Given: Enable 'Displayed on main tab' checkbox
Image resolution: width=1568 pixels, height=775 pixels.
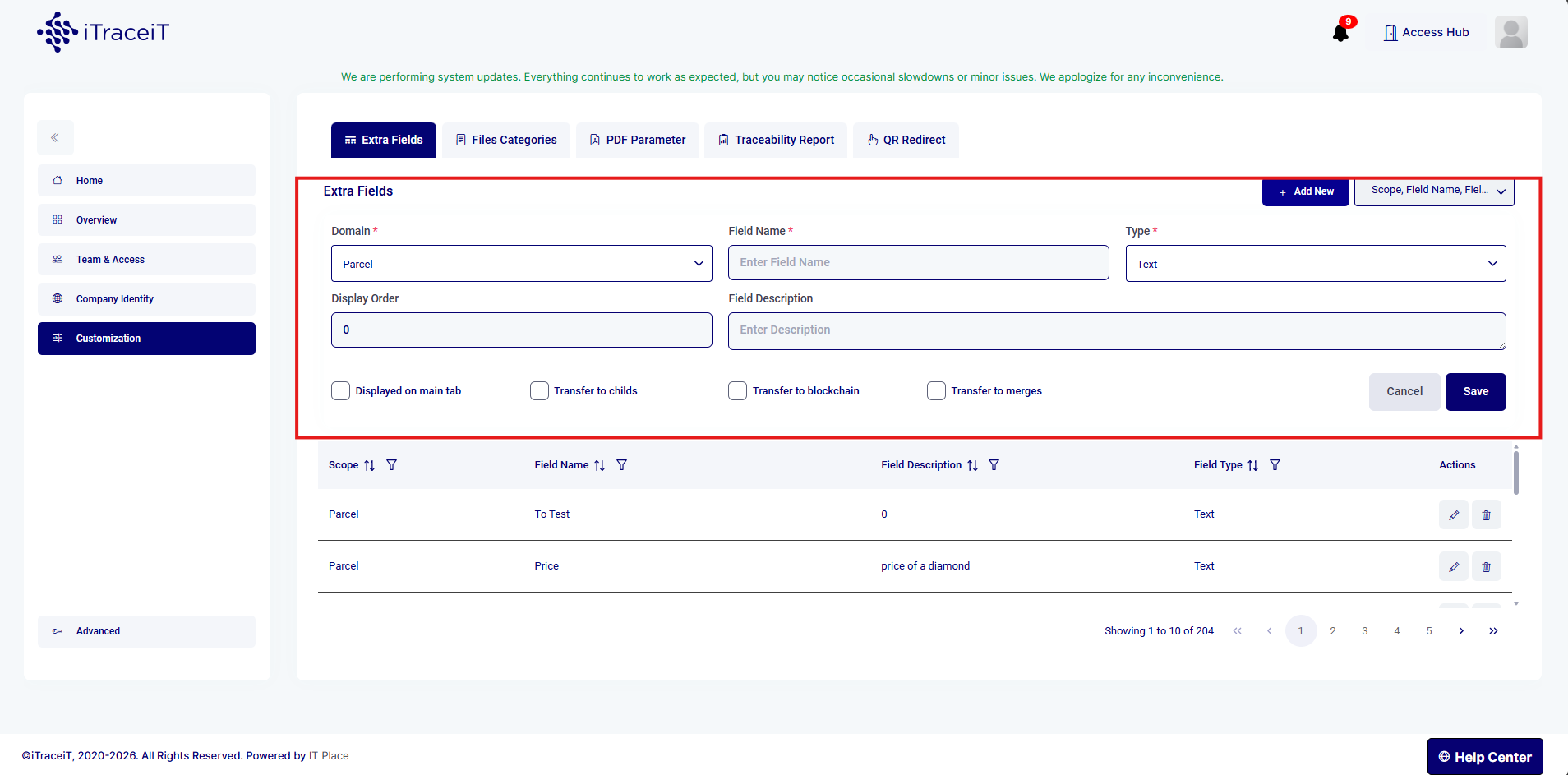Looking at the screenshot, I should pos(341,391).
